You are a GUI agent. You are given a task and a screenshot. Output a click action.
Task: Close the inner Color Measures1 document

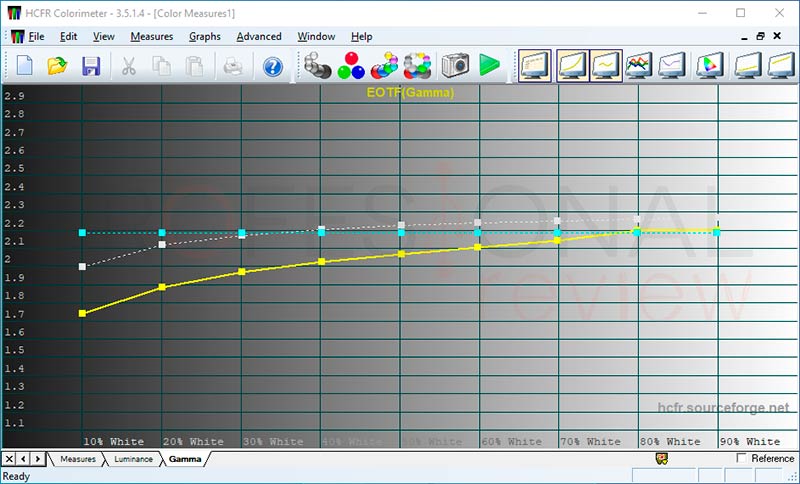pos(777,36)
